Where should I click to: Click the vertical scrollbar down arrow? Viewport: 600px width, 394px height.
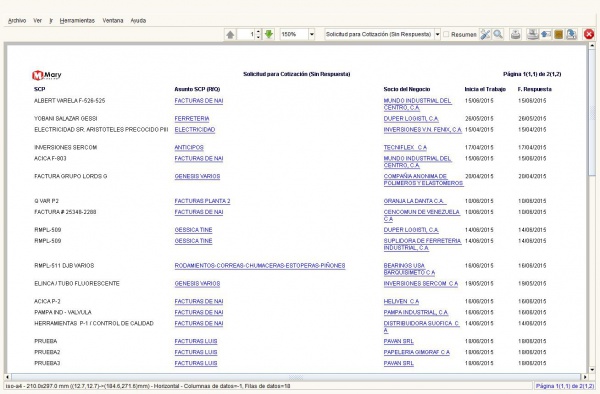click(592, 370)
